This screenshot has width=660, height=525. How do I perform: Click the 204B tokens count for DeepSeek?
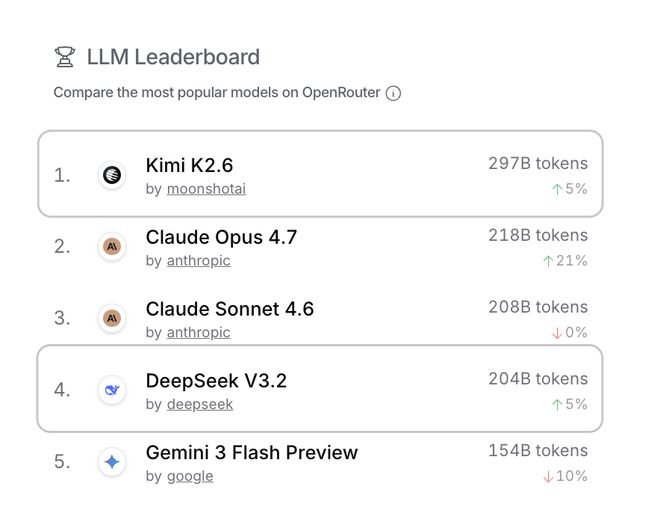tap(538, 379)
